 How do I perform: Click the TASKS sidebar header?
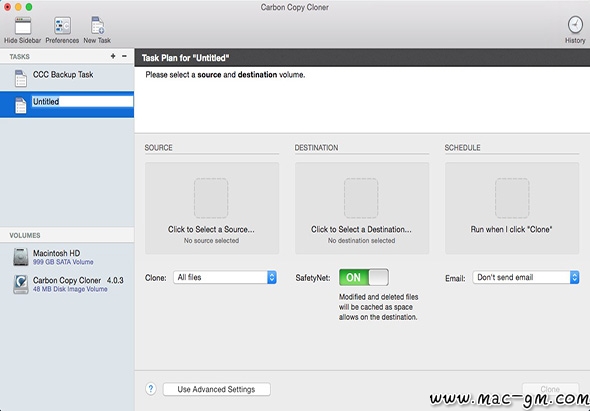point(20,56)
